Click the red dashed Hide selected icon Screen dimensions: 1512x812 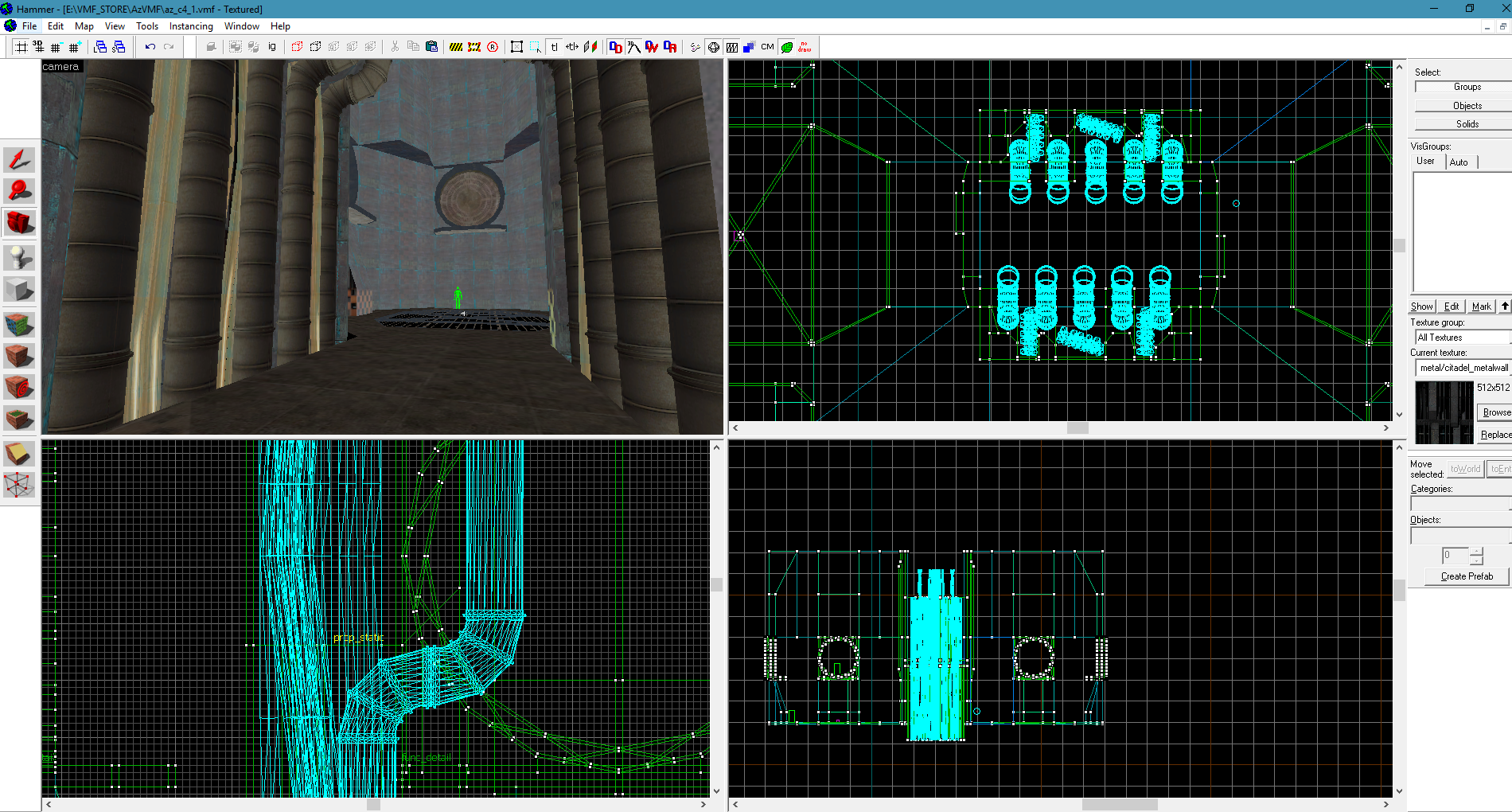[x=297, y=47]
